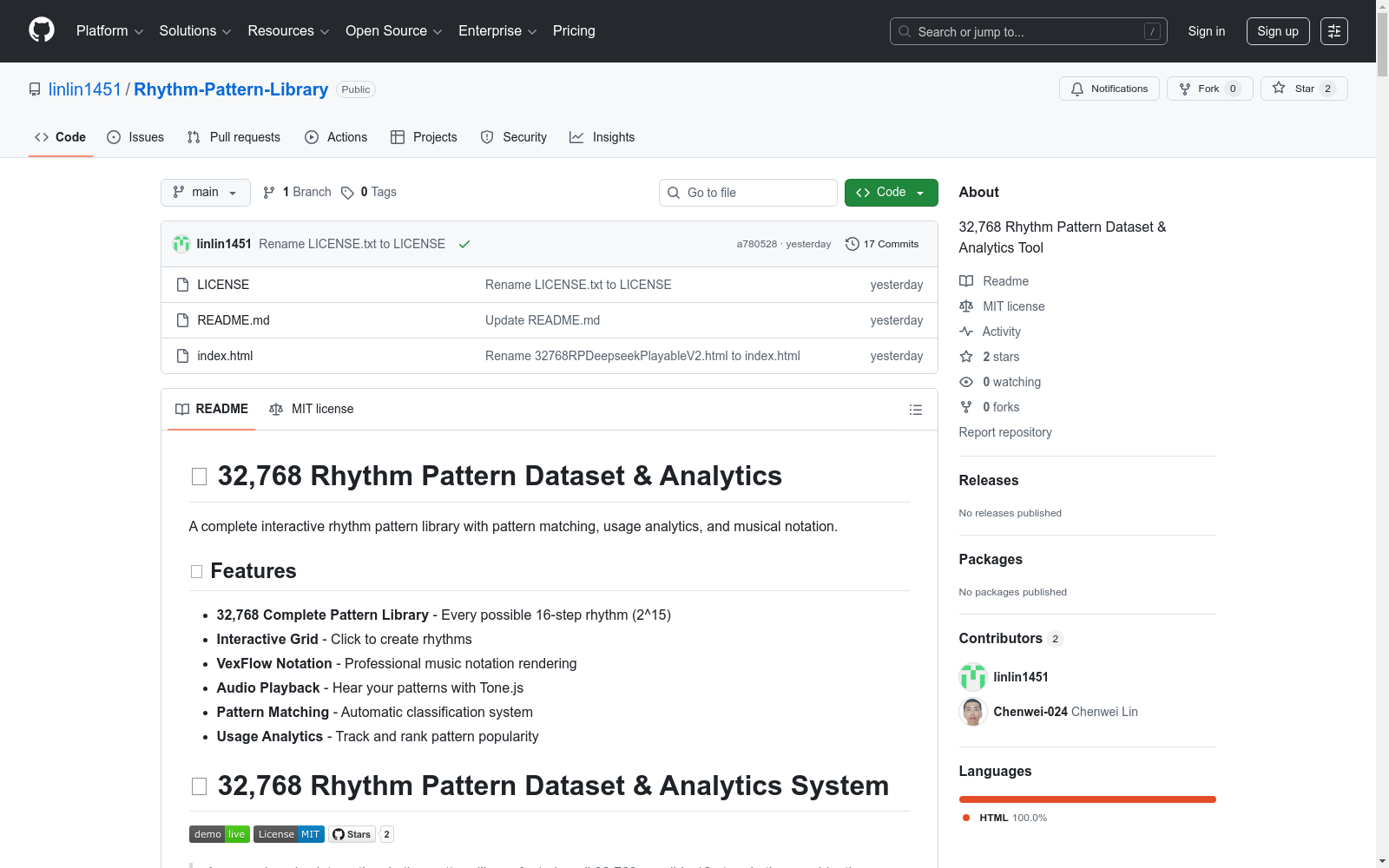Click Report repository link

click(x=1005, y=432)
